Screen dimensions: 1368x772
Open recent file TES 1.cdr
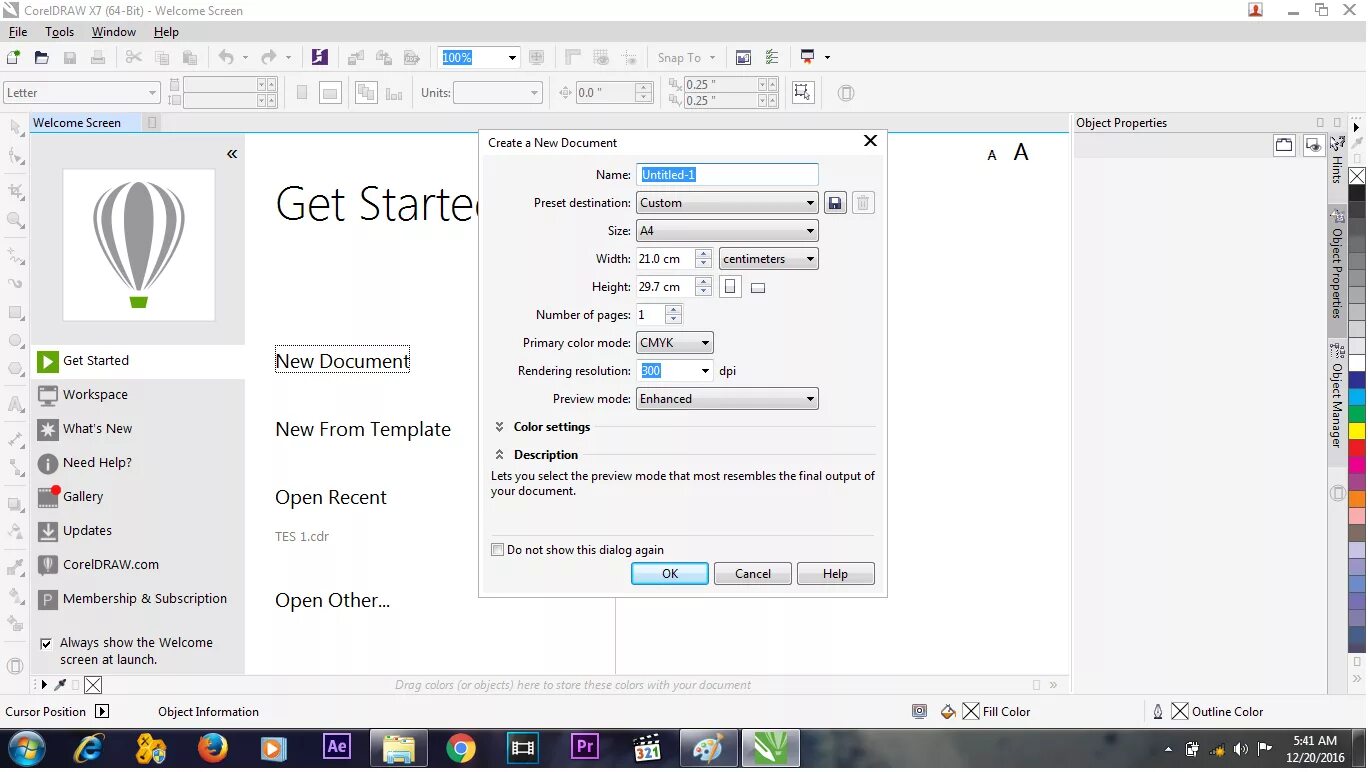click(x=302, y=537)
